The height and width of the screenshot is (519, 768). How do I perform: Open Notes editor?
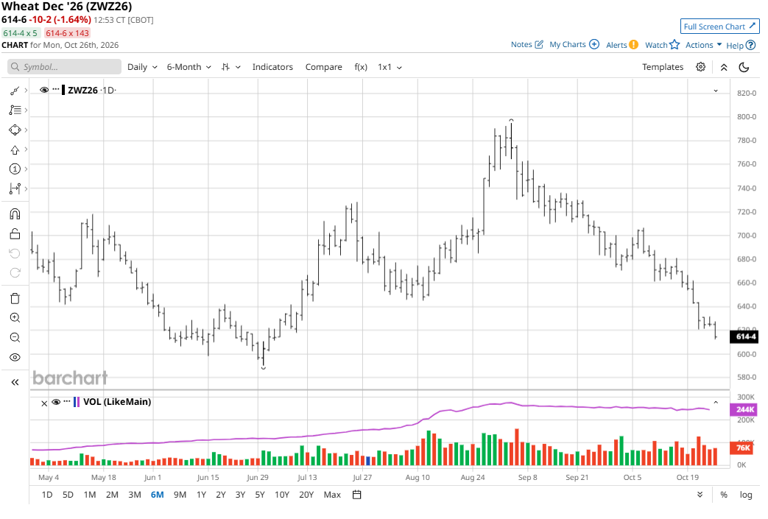coord(527,45)
